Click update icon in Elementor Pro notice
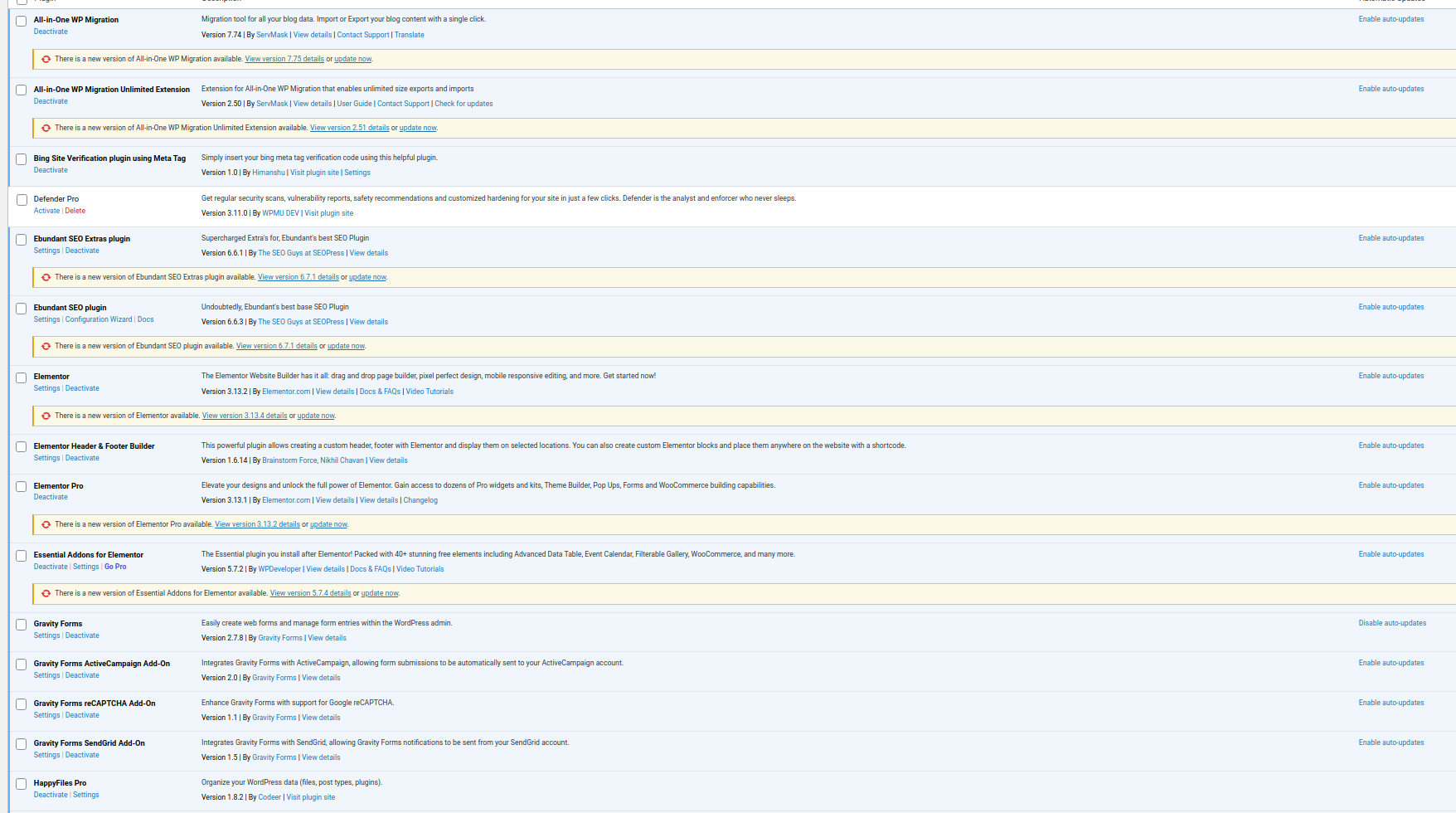The image size is (1456, 813). 46,524
